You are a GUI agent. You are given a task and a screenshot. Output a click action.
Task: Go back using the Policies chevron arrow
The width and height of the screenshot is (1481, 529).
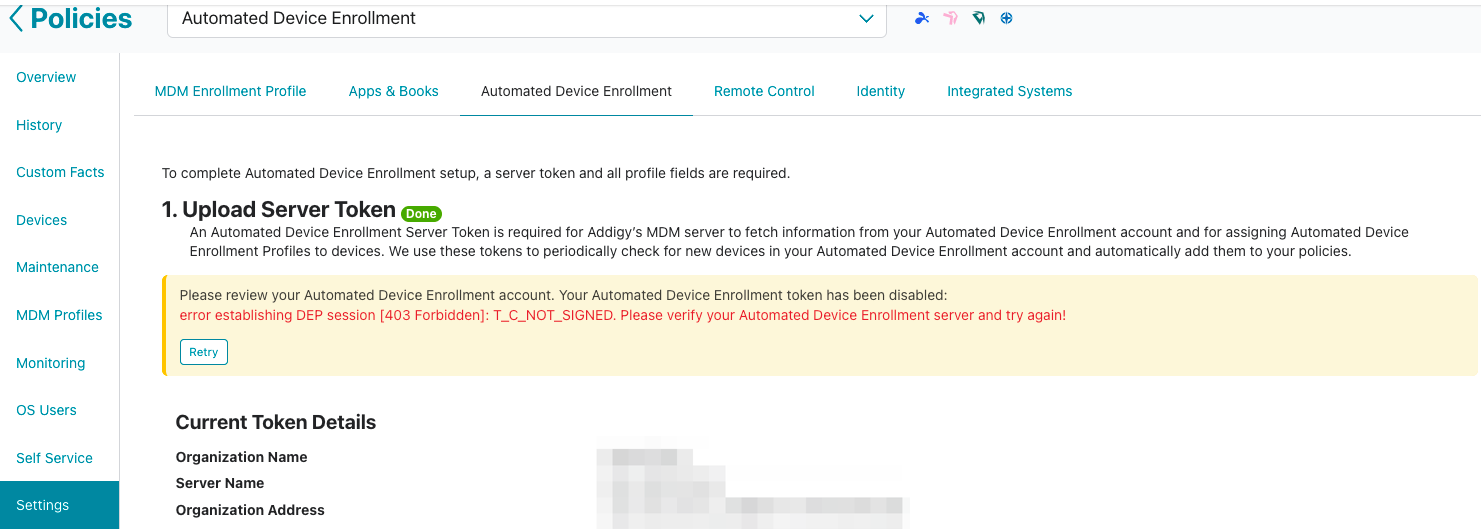(x=15, y=18)
